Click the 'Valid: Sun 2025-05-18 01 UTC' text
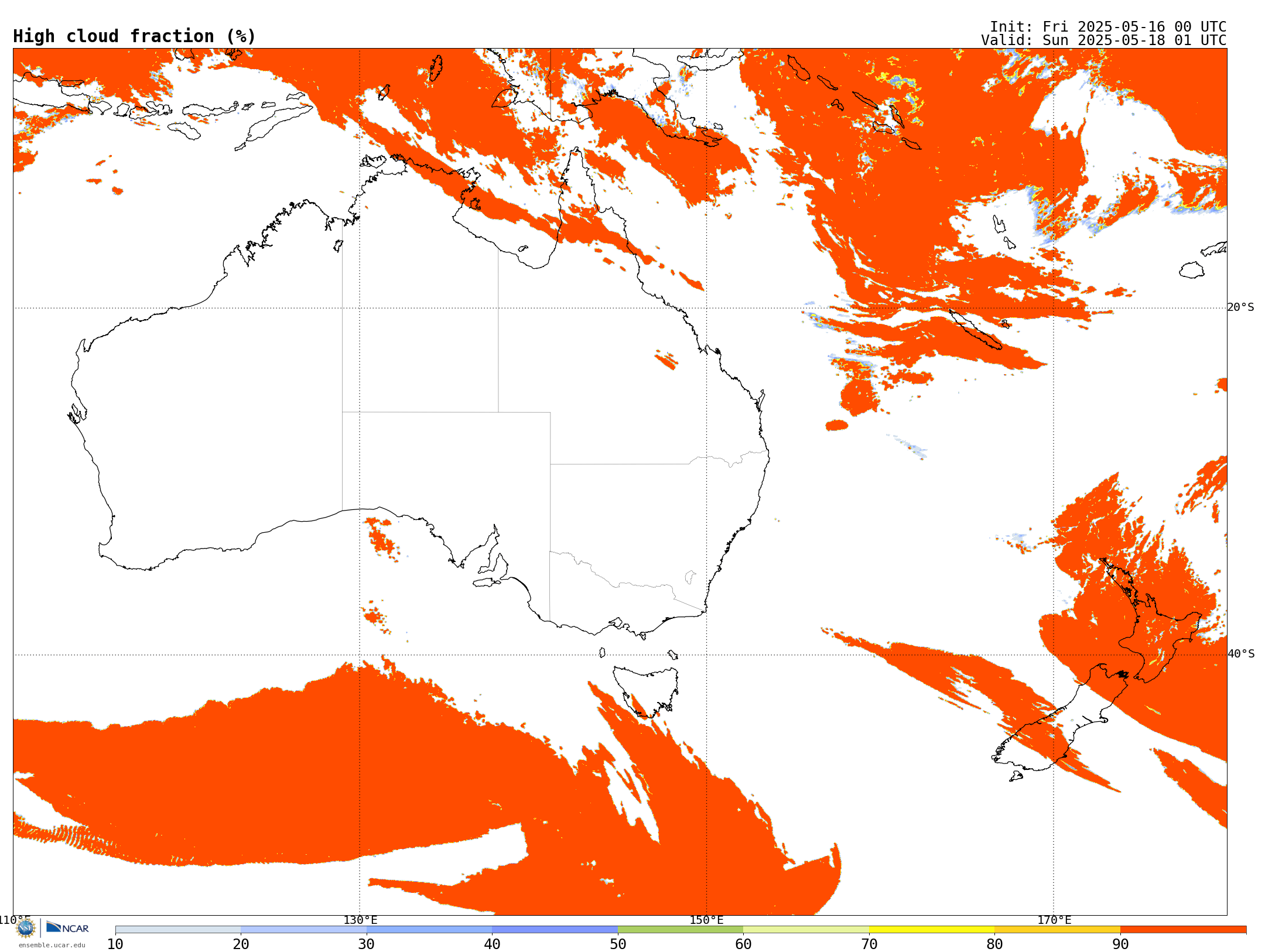Viewport: 1265px width, 952px height. click(x=1104, y=40)
